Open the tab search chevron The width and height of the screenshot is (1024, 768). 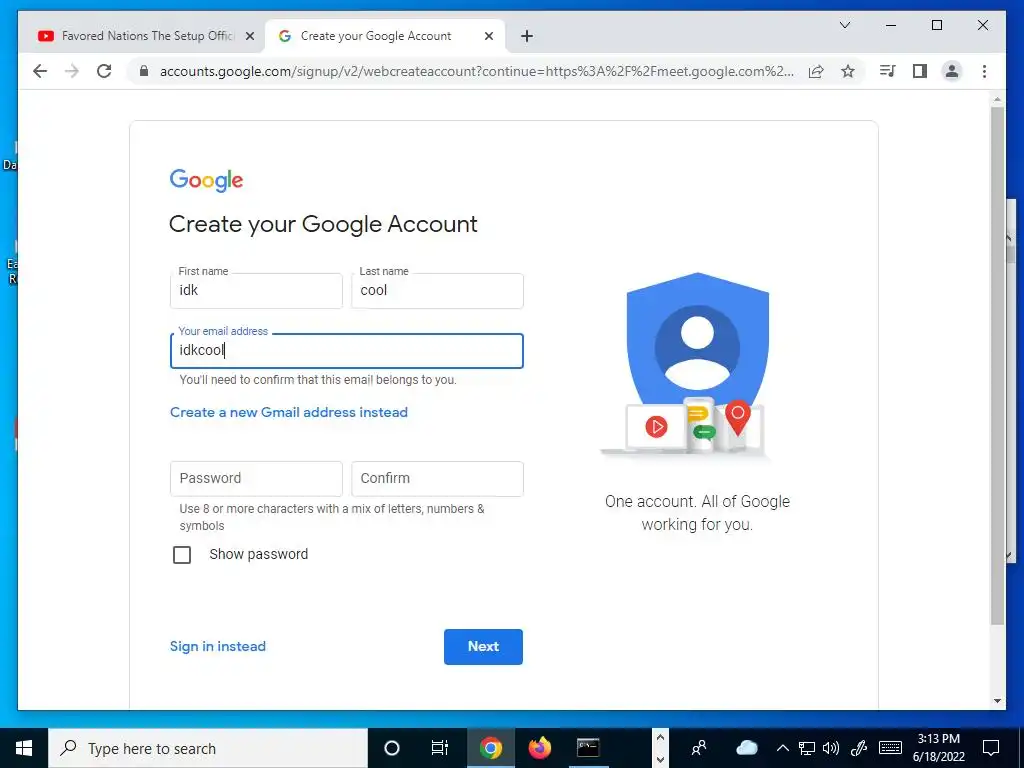(844, 25)
